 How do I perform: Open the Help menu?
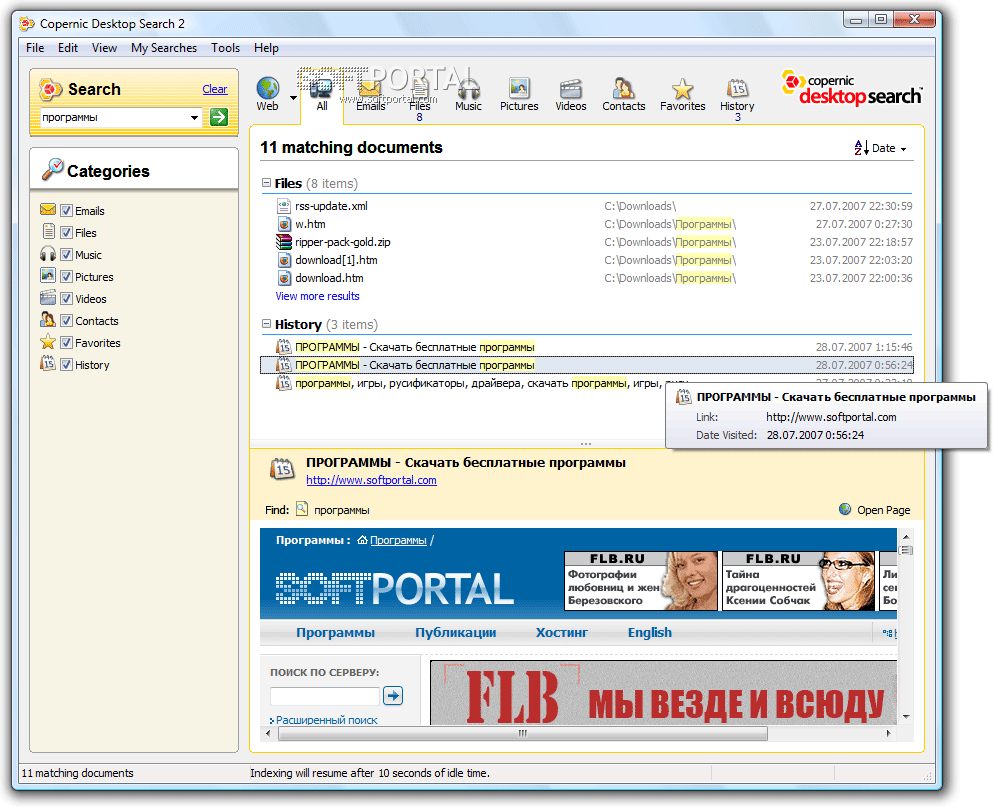266,48
